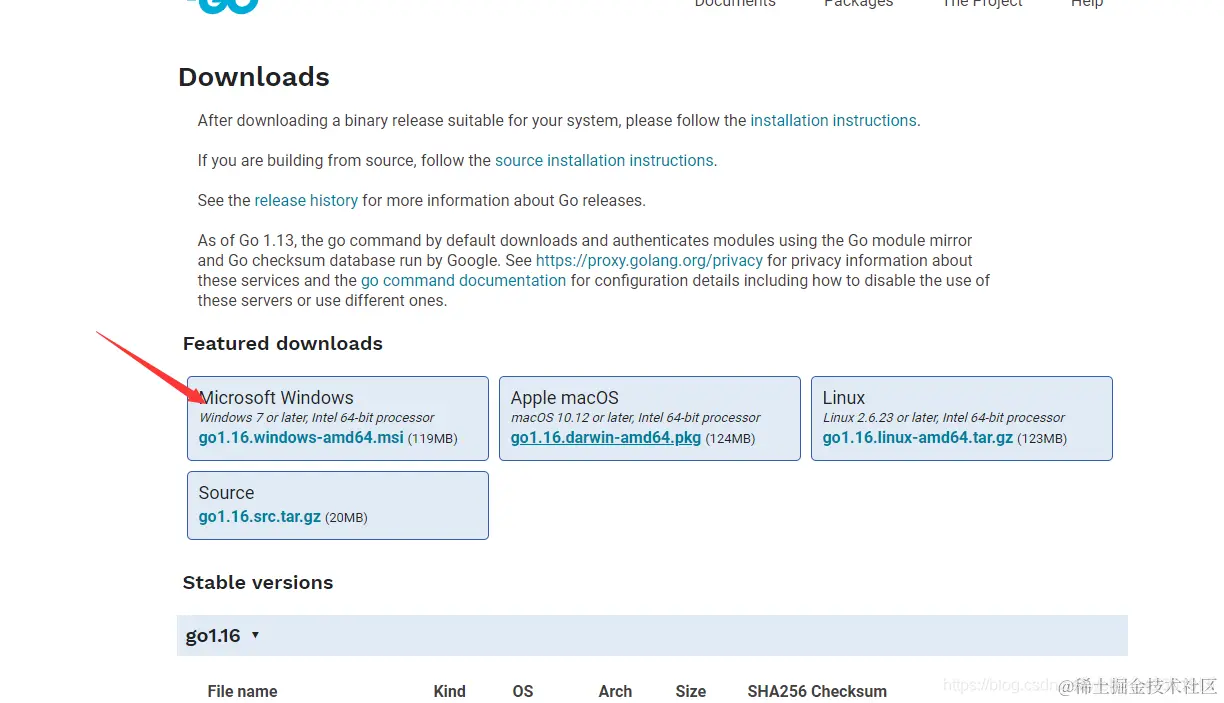Click the (20MB) size label
The height and width of the screenshot is (703, 1224).
(x=346, y=518)
